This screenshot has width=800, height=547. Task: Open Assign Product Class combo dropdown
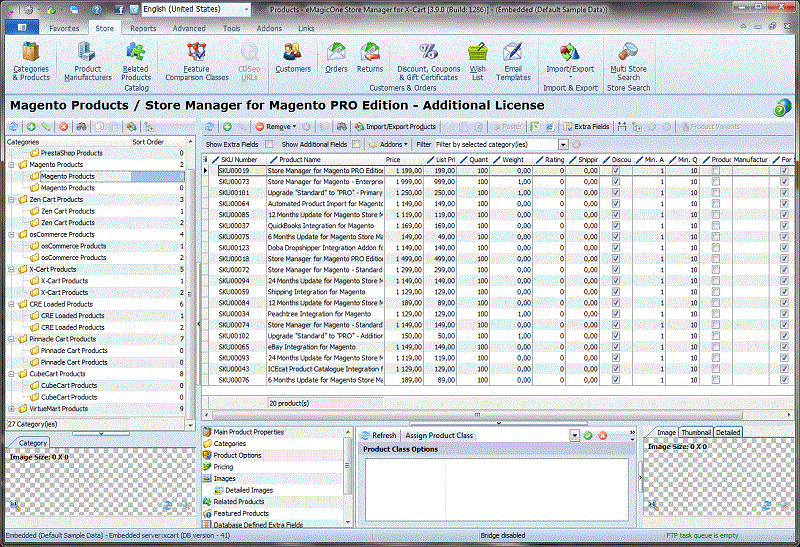574,435
